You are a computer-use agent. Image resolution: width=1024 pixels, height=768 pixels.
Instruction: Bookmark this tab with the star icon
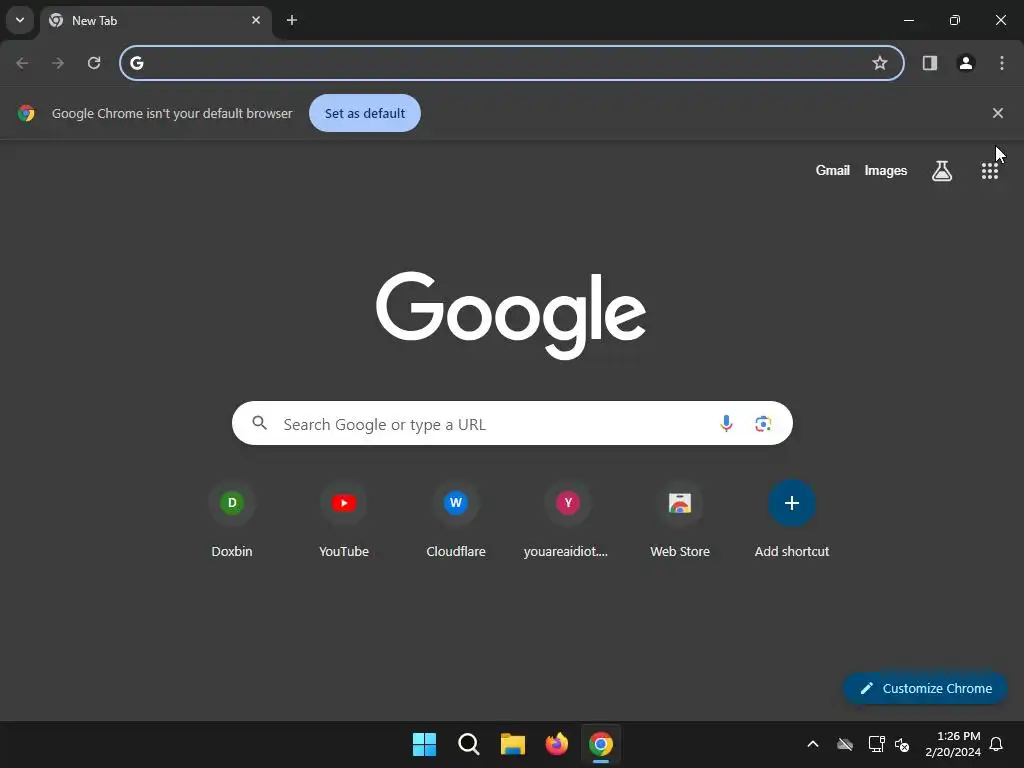click(880, 63)
